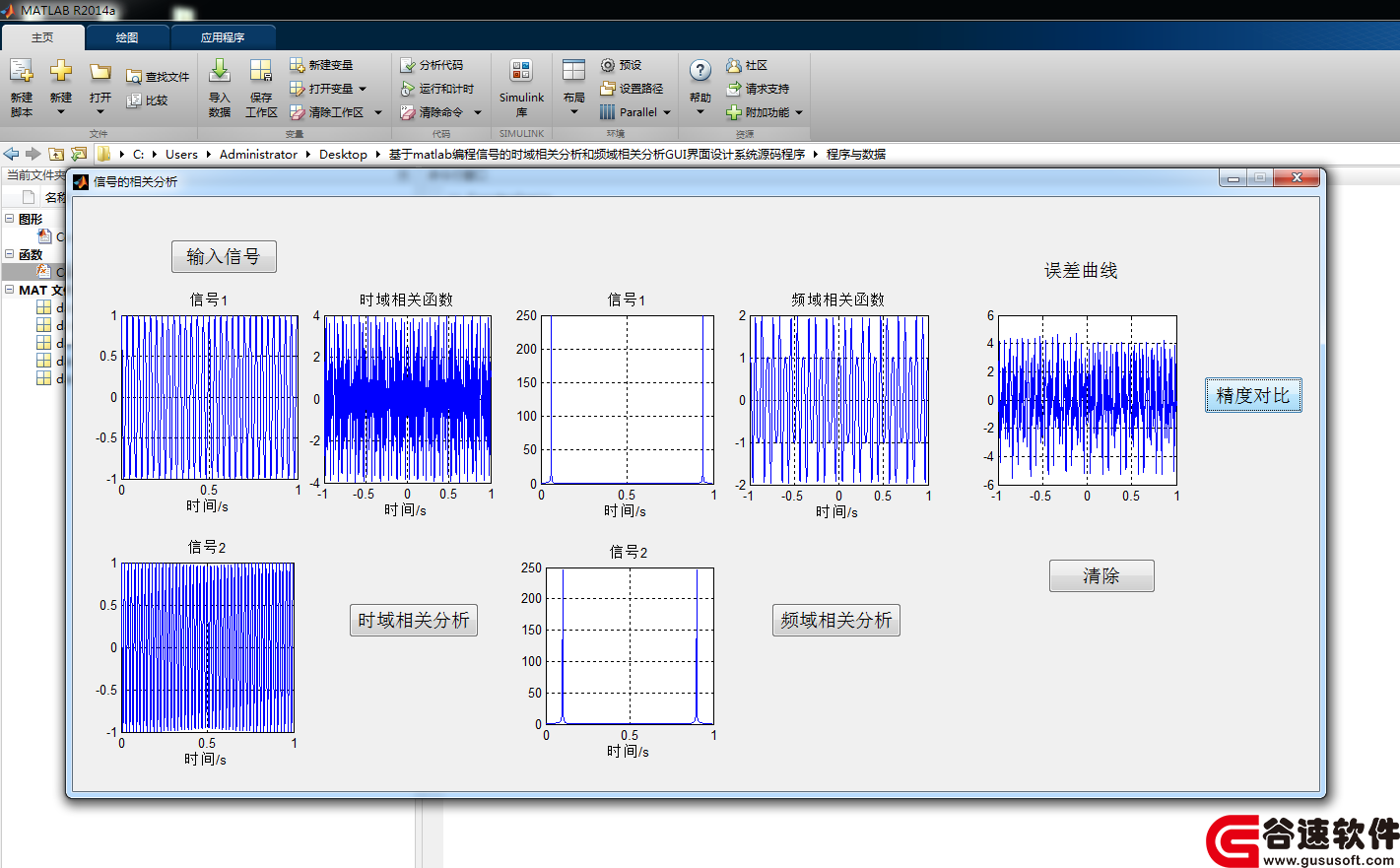Expand the dropdown arrow under 布局
Viewport: 1400px width, 868px height.
(x=573, y=112)
